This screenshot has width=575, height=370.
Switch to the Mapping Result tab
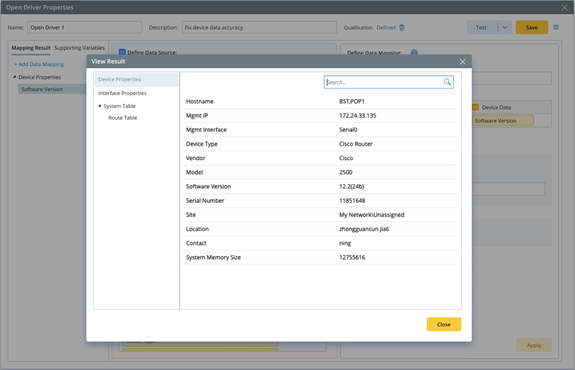coord(31,48)
